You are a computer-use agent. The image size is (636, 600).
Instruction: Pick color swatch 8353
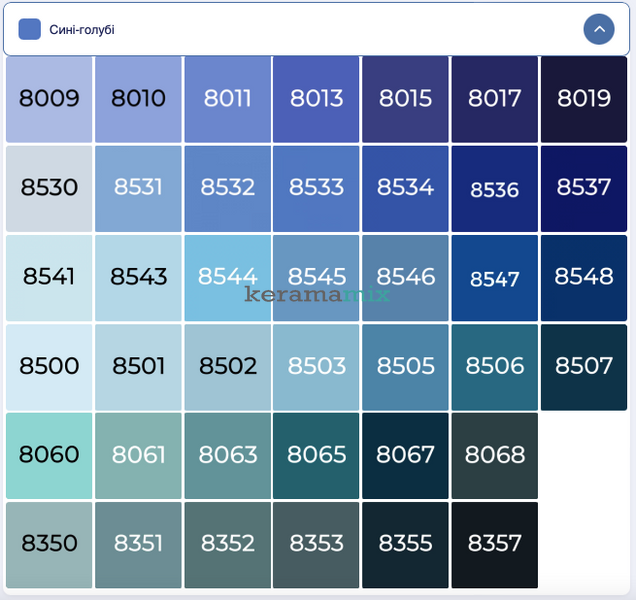click(316, 545)
